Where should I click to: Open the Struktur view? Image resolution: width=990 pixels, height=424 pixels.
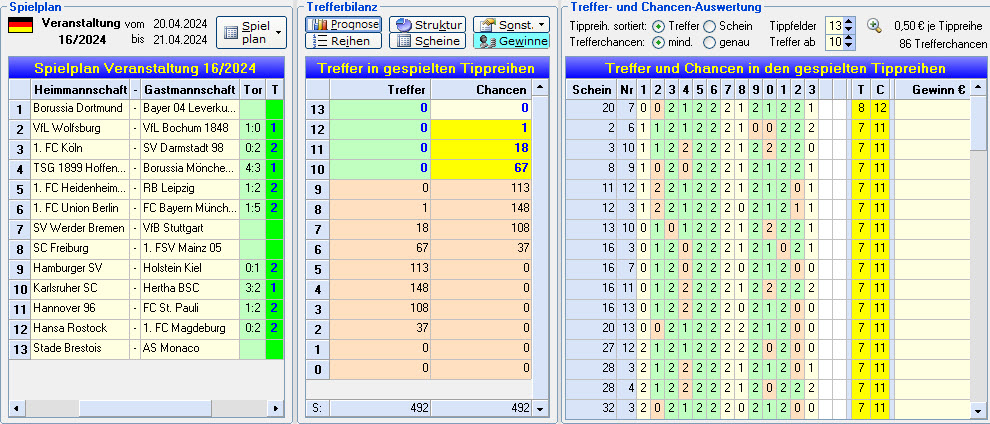point(427,25)
